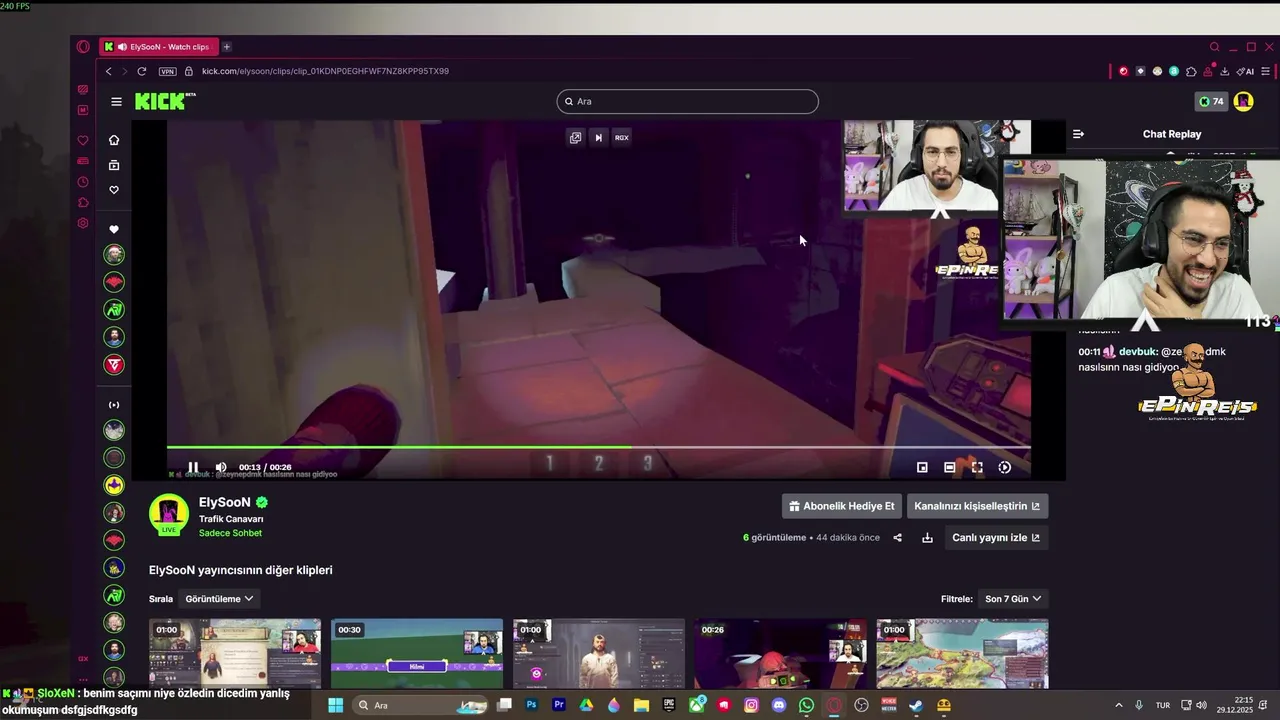This screenshot has width=1280, height=720.
Task: Download the clip
Action: coord(927,538)
